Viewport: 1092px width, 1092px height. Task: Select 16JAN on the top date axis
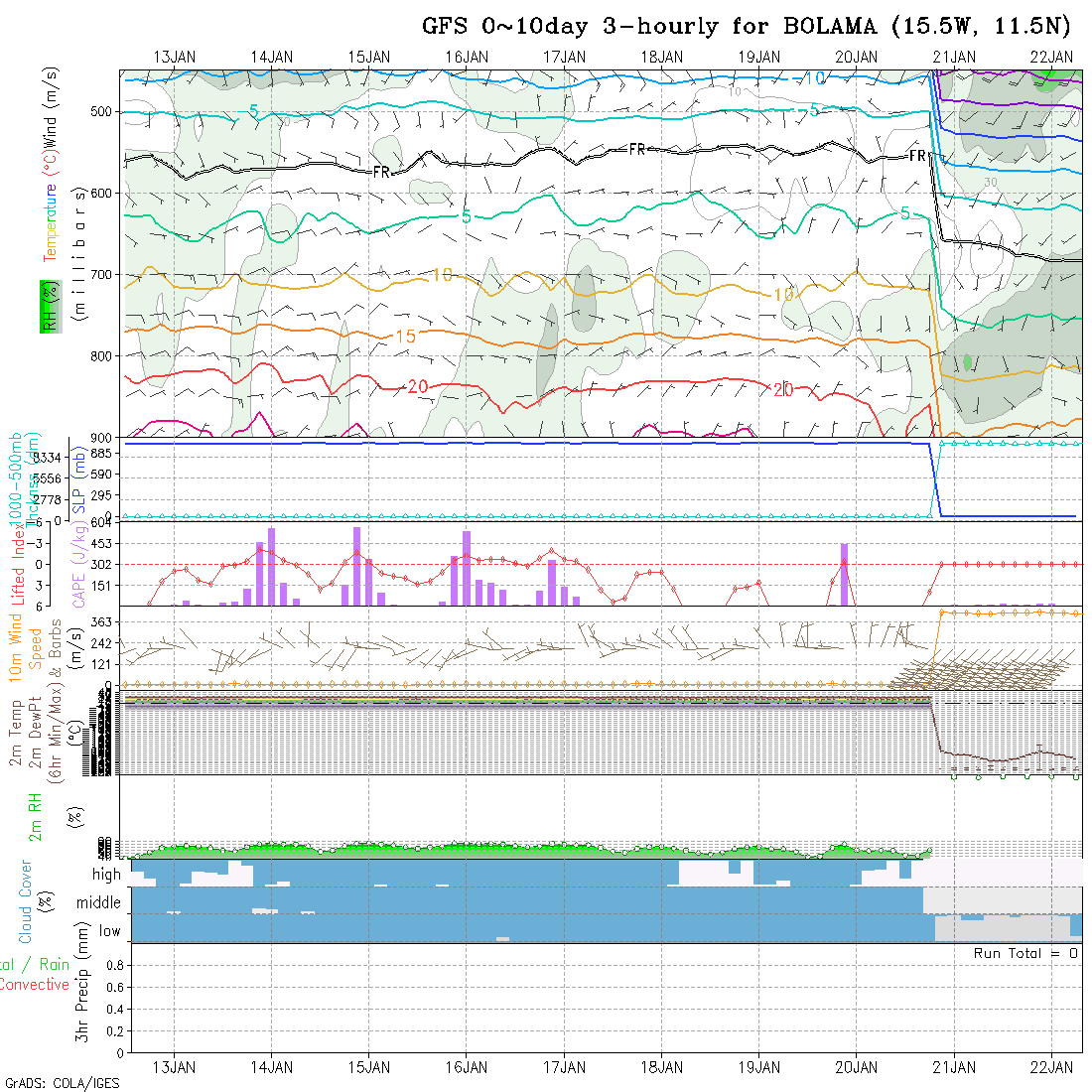pyautogui.click(x=467, y=57)
